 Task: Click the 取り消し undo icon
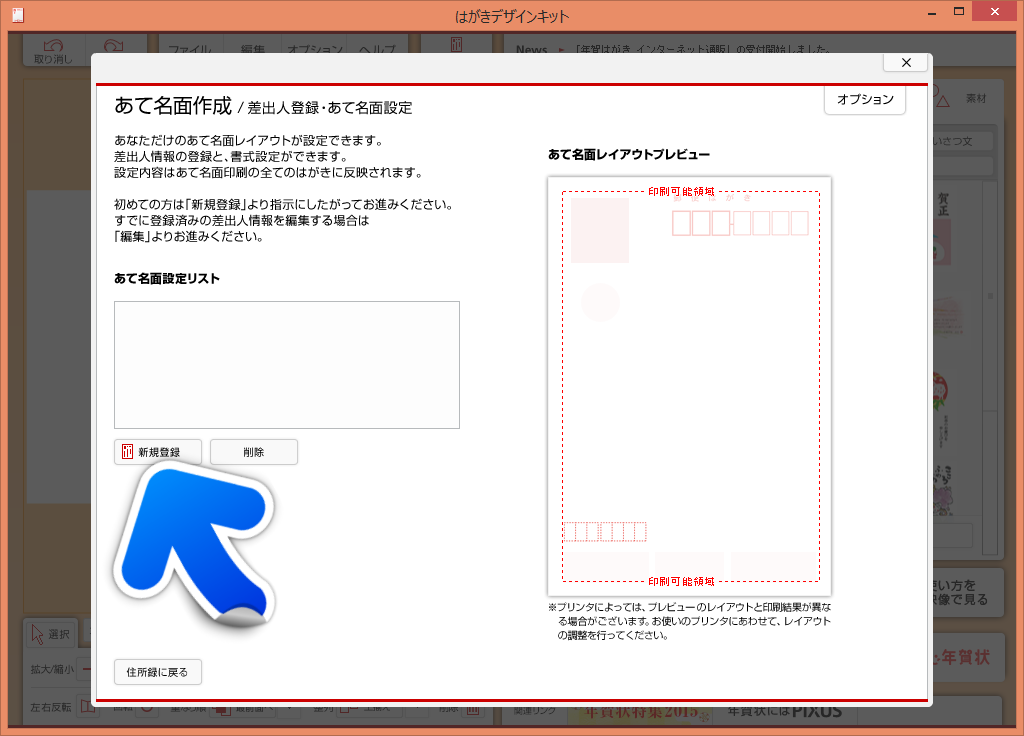pos(53,52)
